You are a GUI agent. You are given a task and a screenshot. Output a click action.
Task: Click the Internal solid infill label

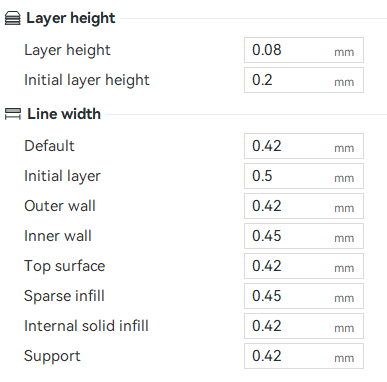pos(86,326)
